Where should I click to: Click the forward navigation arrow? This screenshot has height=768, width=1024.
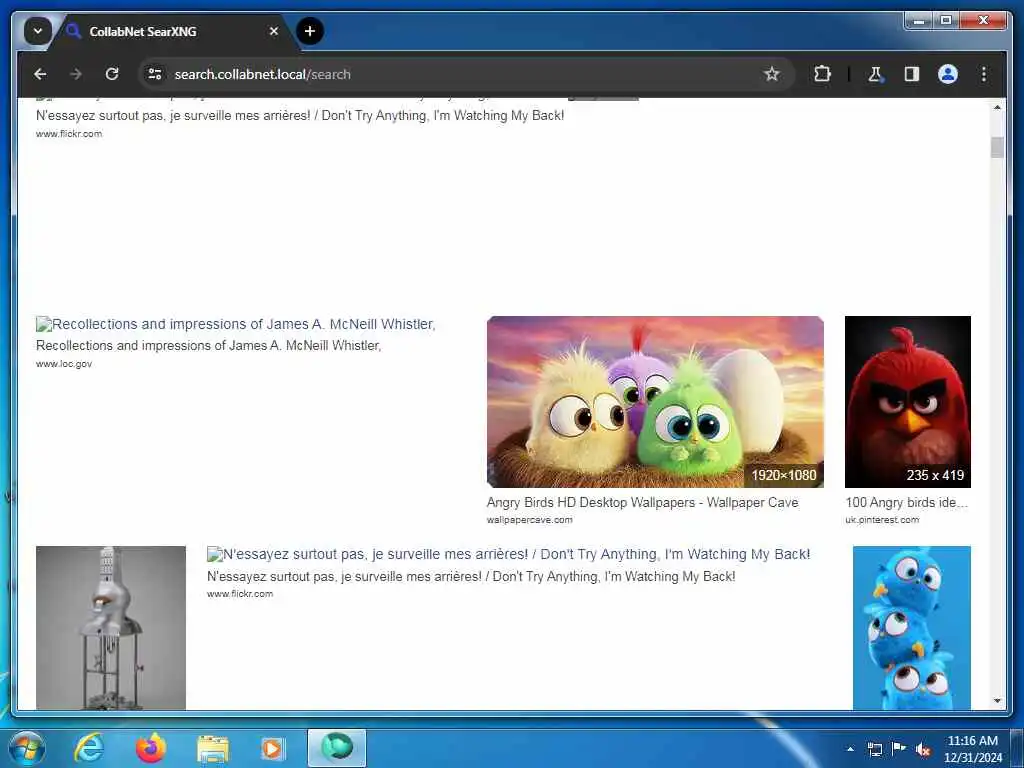76,74
